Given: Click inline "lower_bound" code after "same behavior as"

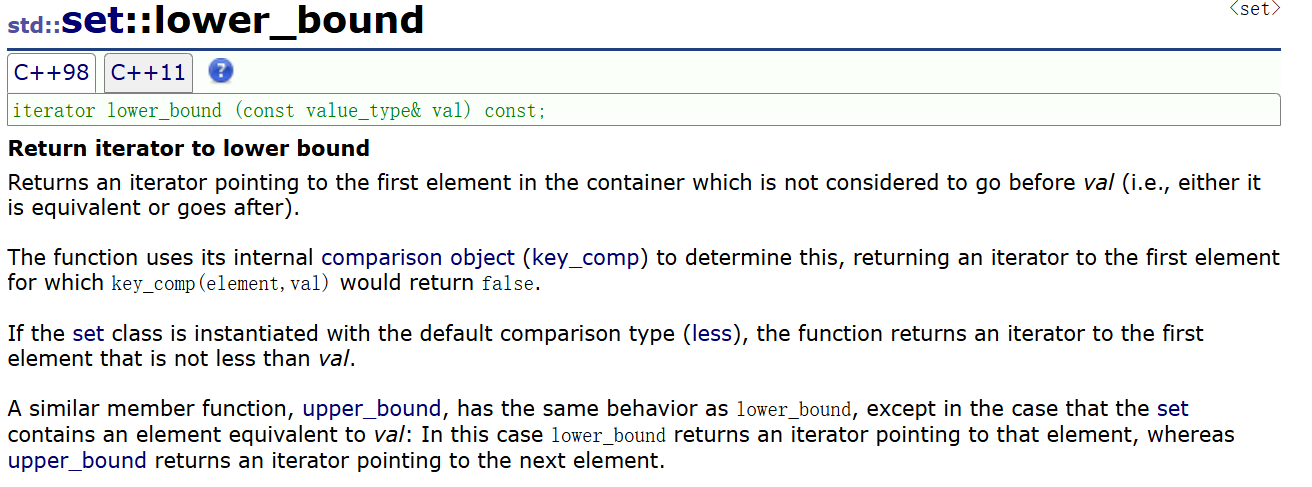Looking at the screenshot, I should click(794, 409).
